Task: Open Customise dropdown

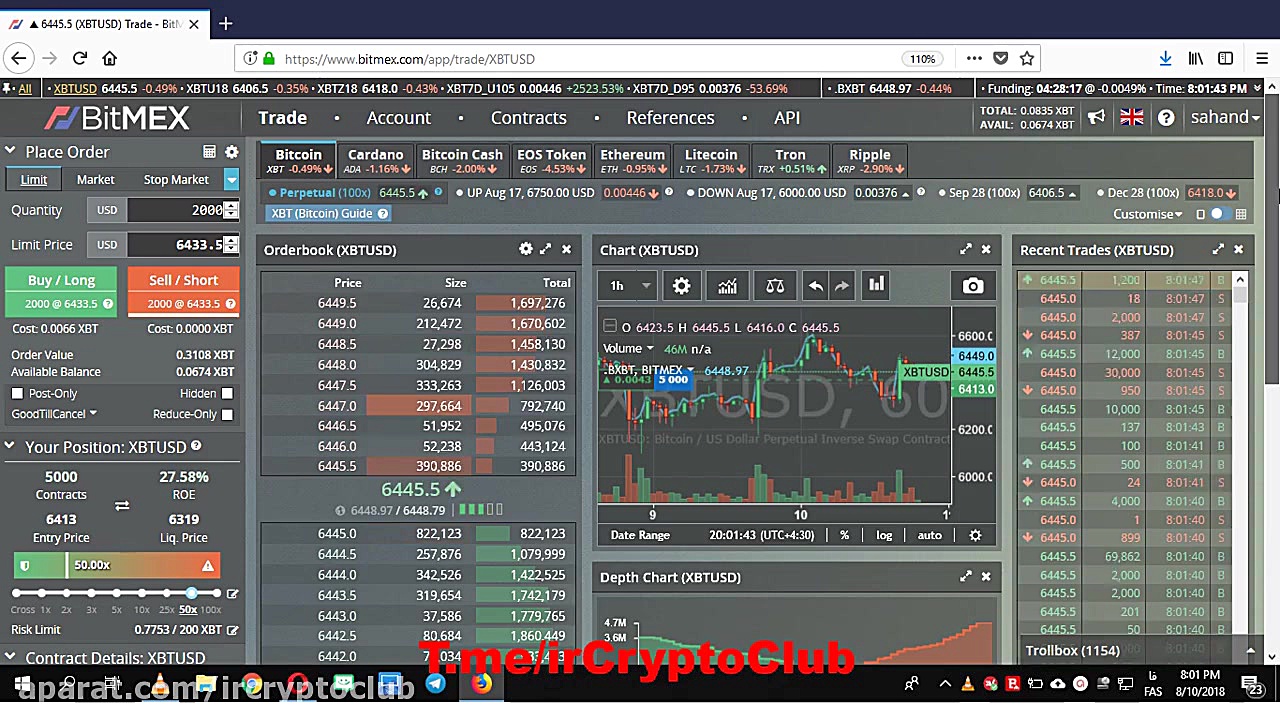Action: pyautogui.click(x=1147, y=214)
